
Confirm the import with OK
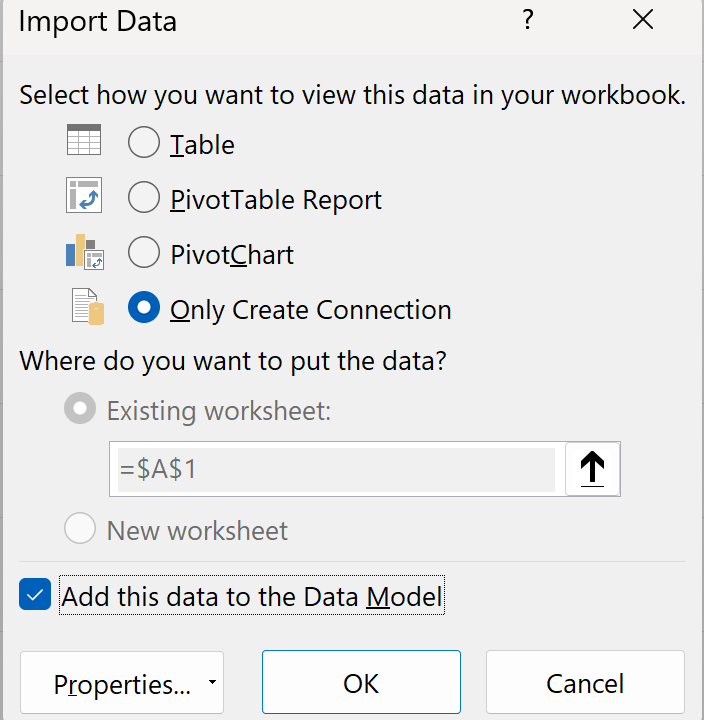click(x=361, y=683)
